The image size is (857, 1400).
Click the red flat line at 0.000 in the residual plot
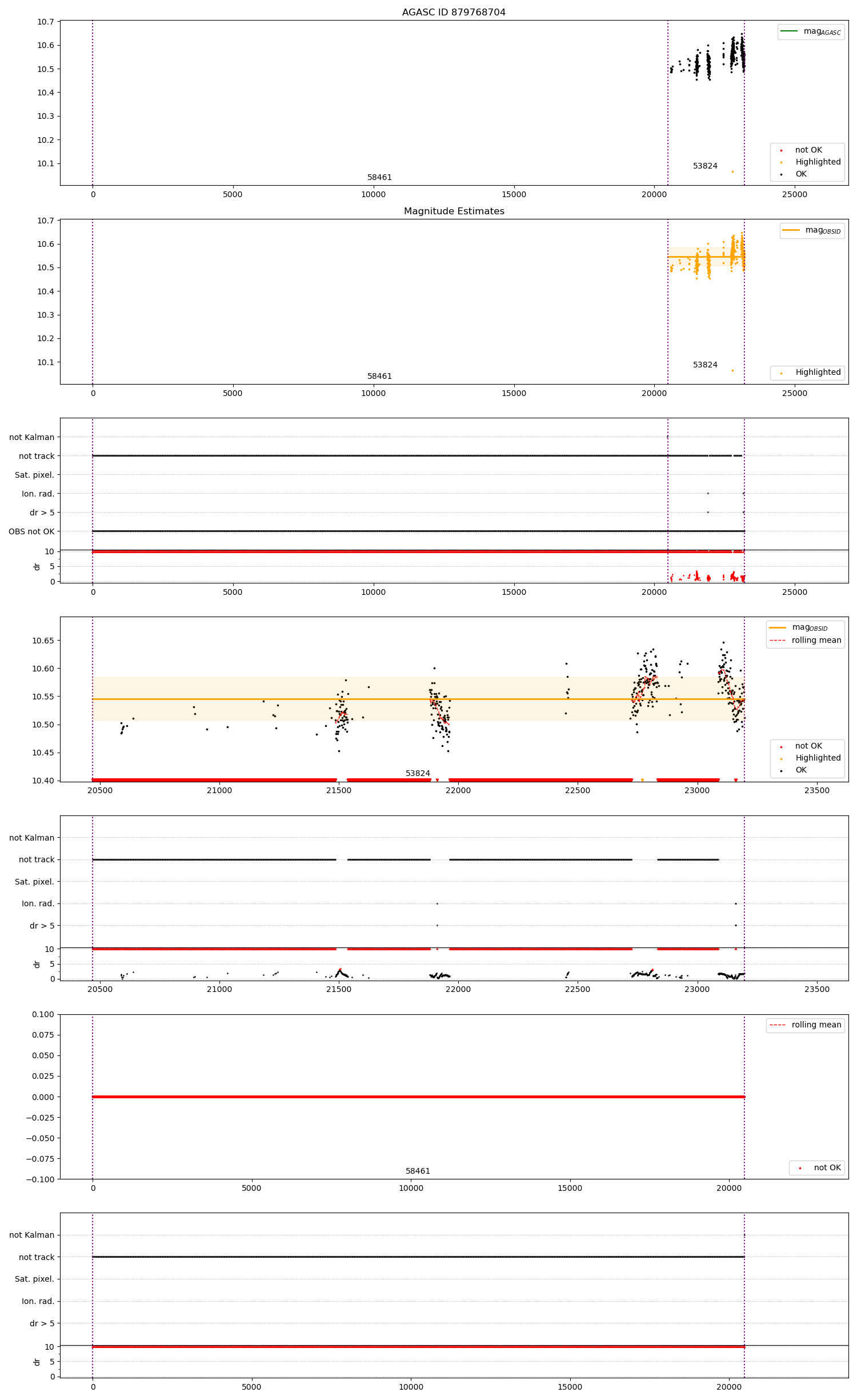(x=418, y=1097)
